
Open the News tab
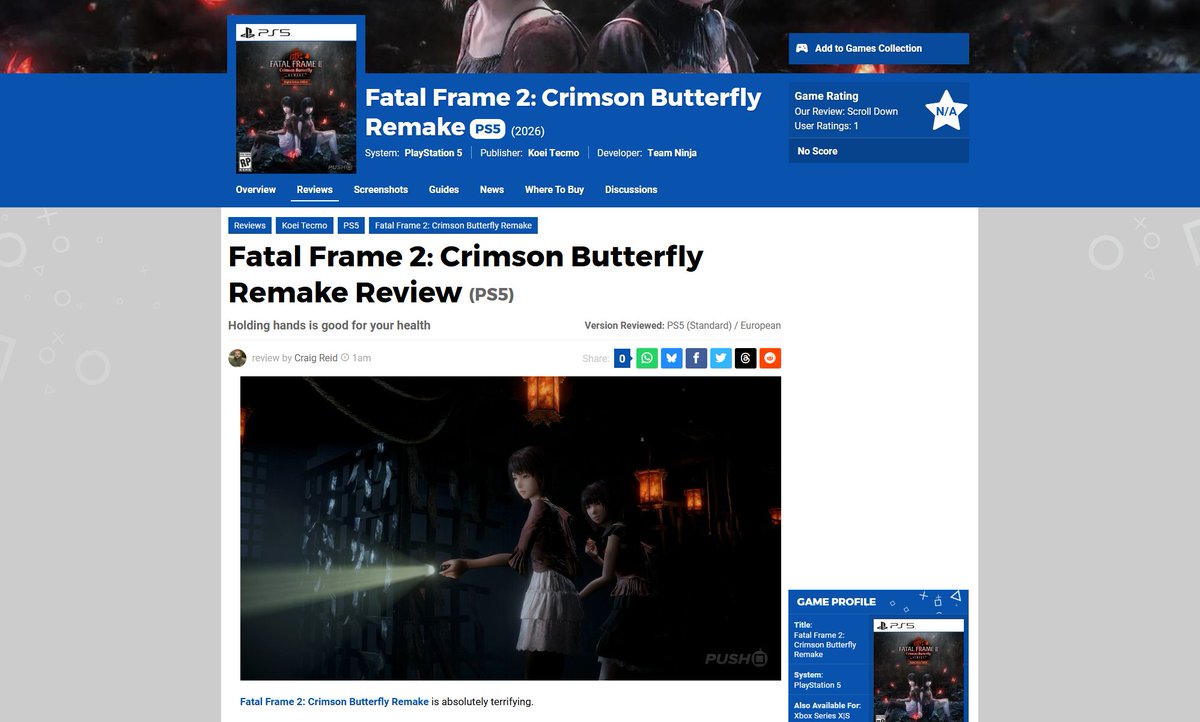[492, 190]
